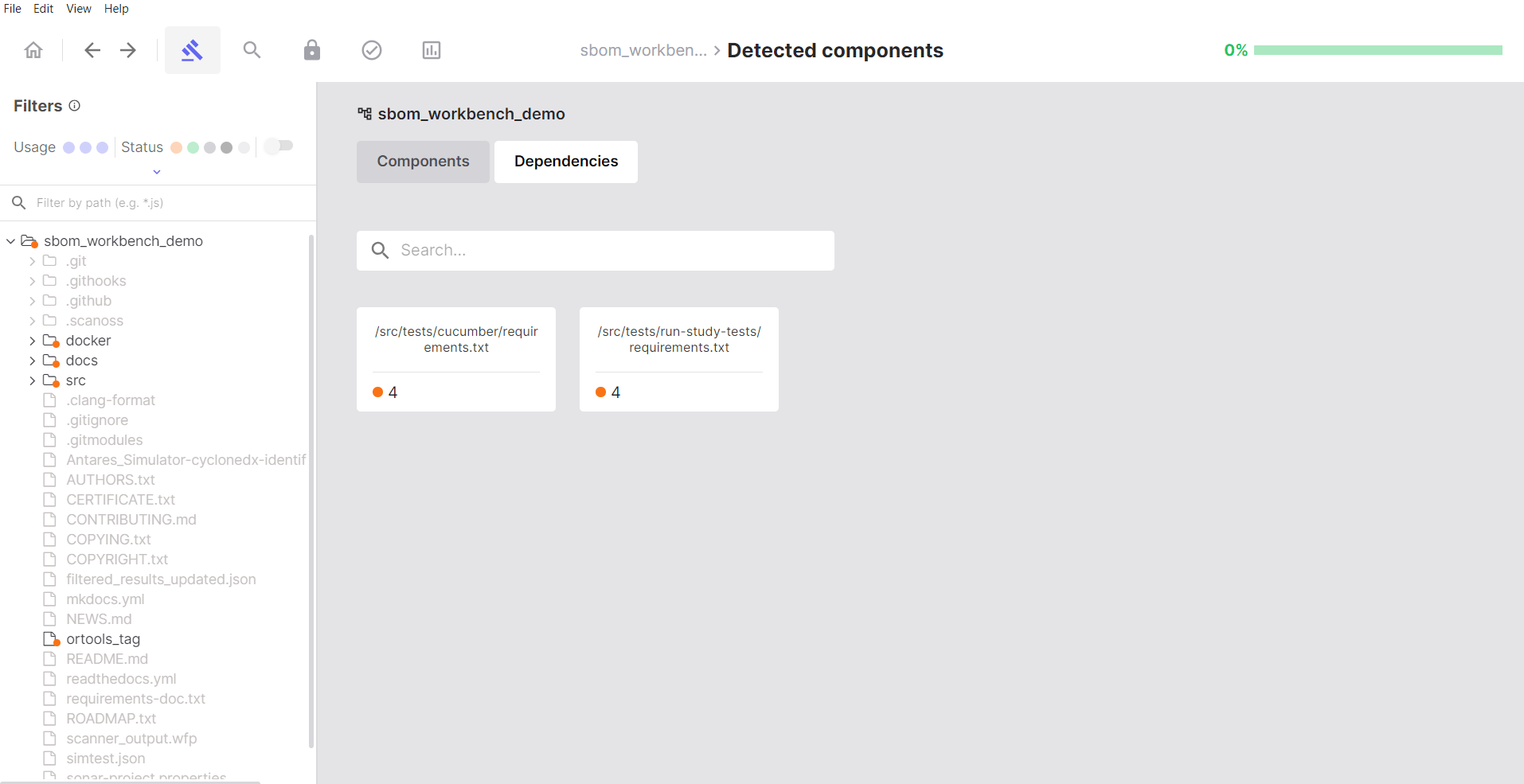
Task: Collapse the sbom_workbench_demo root folder
Action: 10,241
